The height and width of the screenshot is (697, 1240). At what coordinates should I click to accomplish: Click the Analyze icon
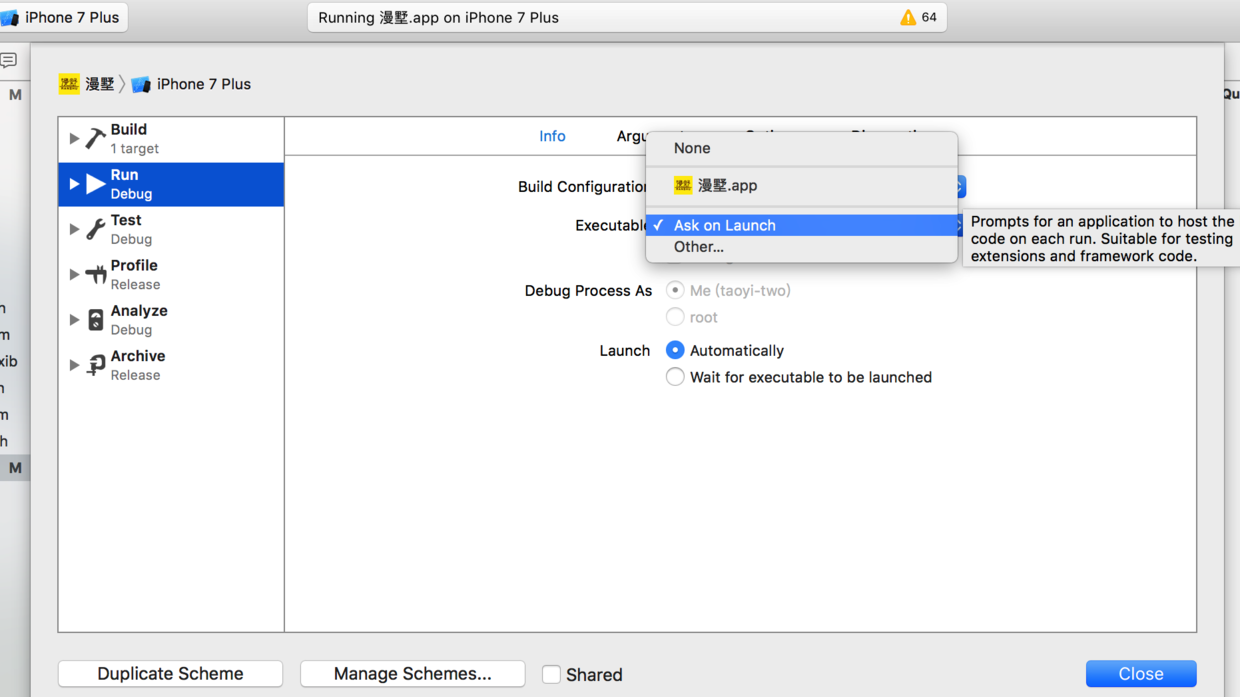[95, 320]
